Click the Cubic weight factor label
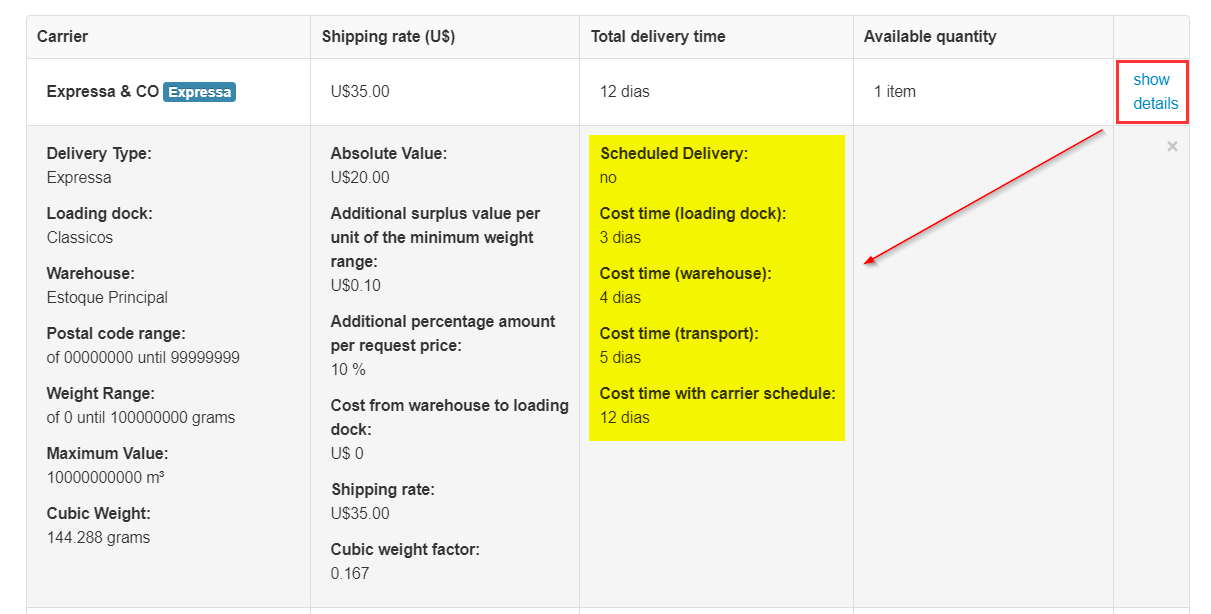Screen dimensions: 1211x614 (x=405, y=550)
